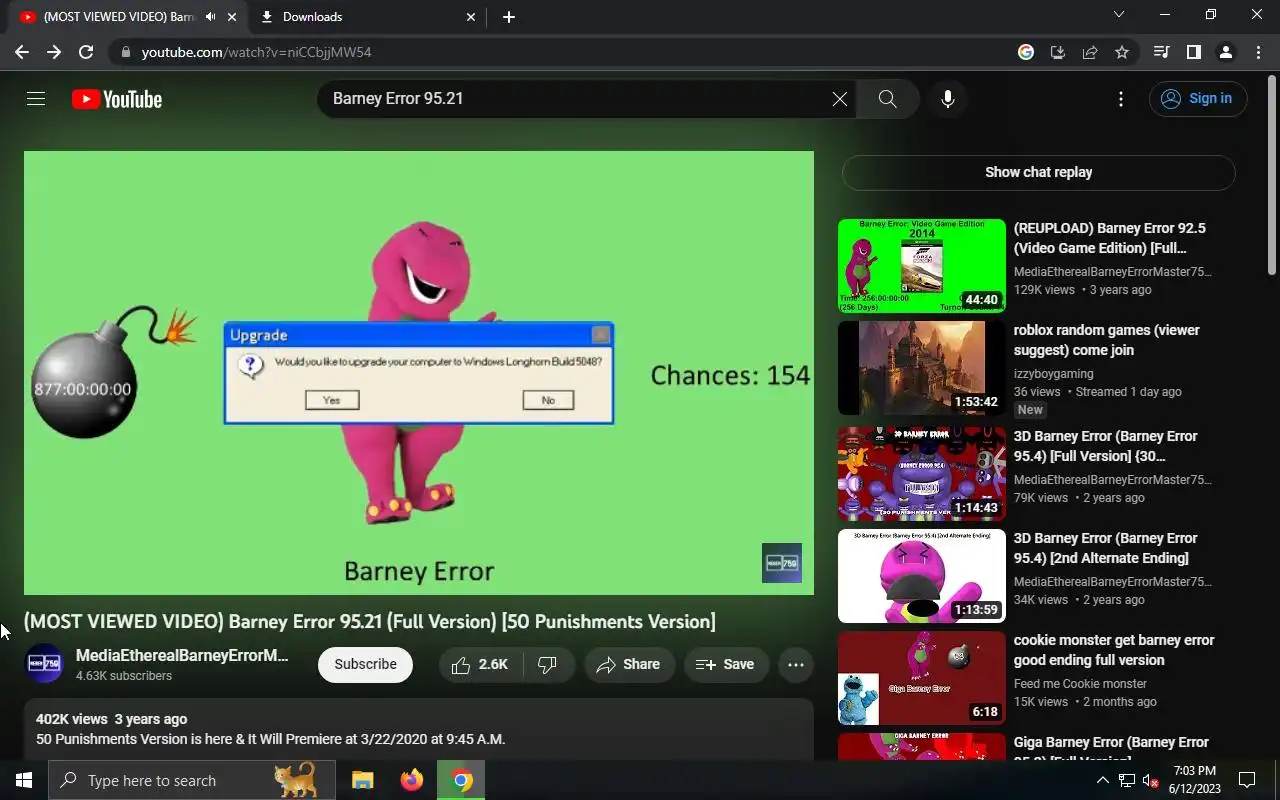Click the magnifier search button

pos(887,99)
